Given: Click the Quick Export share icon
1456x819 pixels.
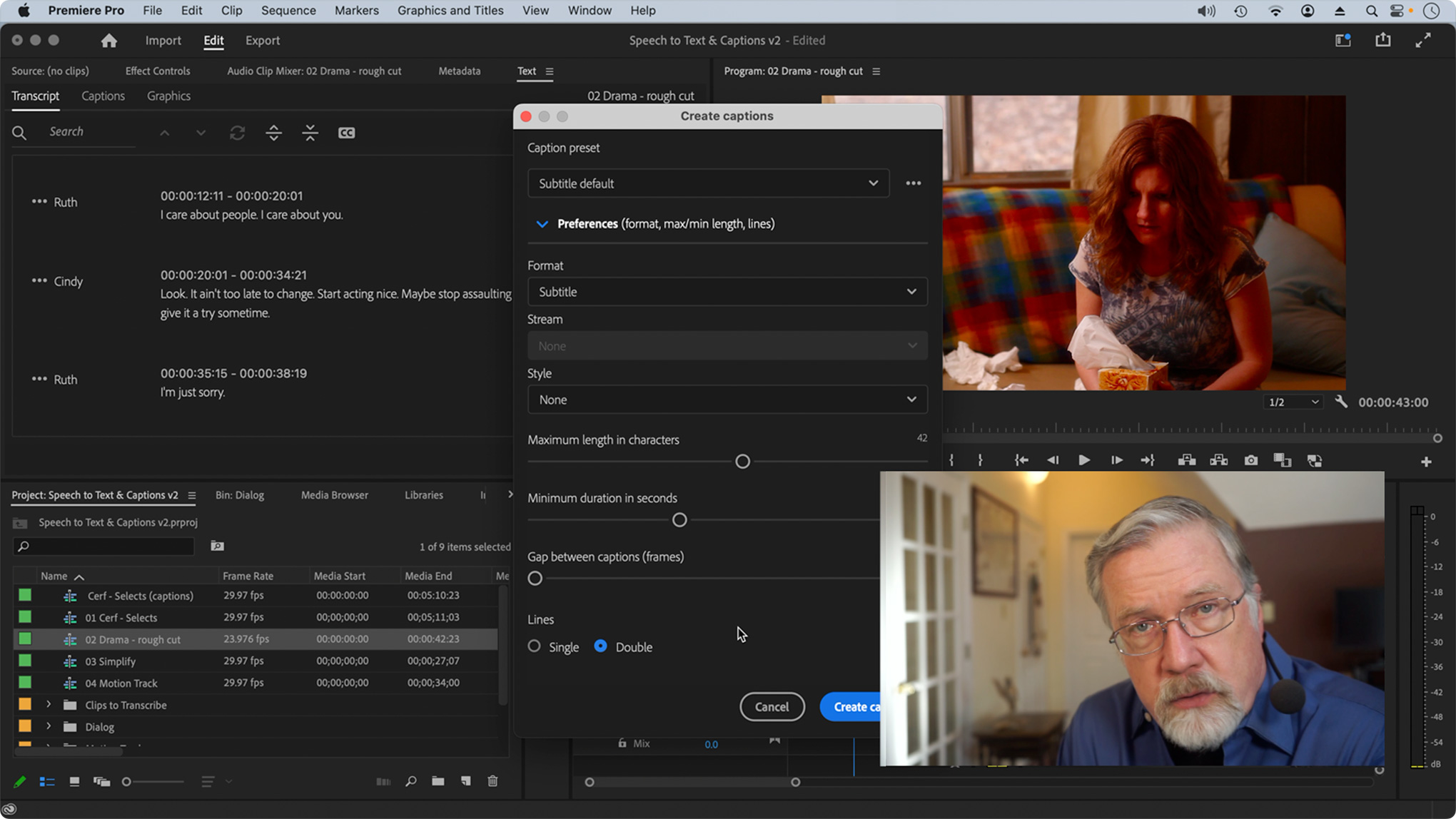Looking at the screenshot, I should [1382, 41].
